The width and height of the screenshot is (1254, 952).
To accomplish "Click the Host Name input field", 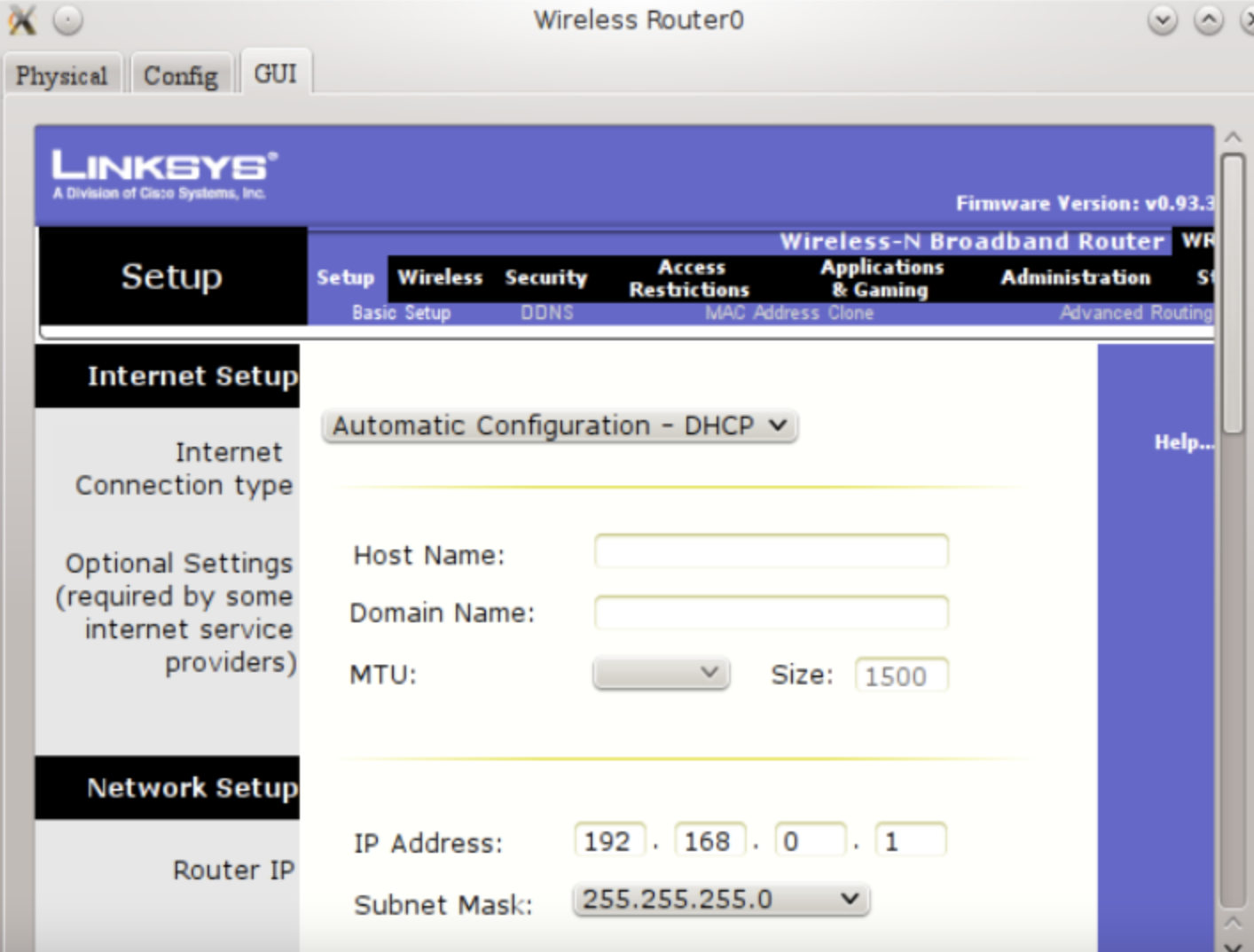I will [x=772, y=550].
